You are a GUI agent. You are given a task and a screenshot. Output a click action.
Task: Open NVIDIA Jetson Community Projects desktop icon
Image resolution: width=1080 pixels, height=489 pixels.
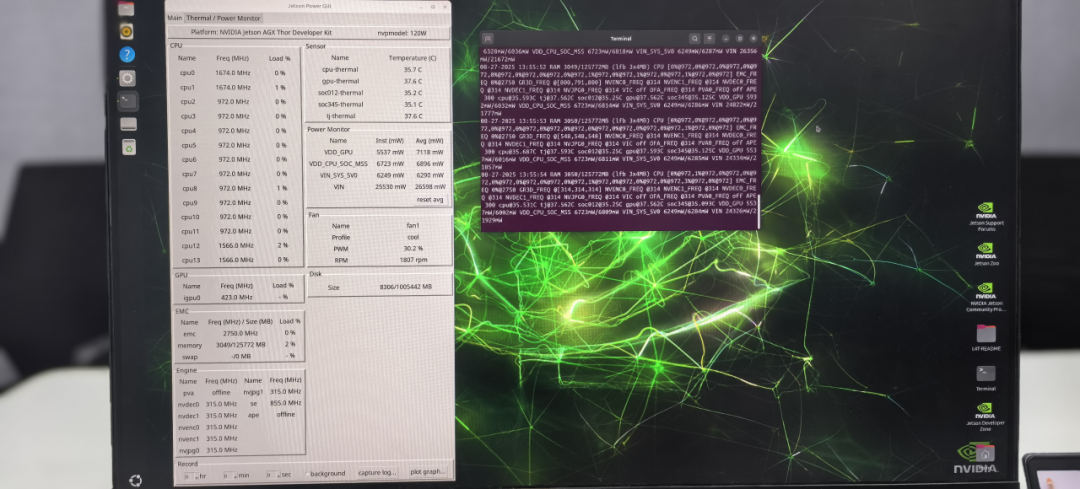pos(986,297)
